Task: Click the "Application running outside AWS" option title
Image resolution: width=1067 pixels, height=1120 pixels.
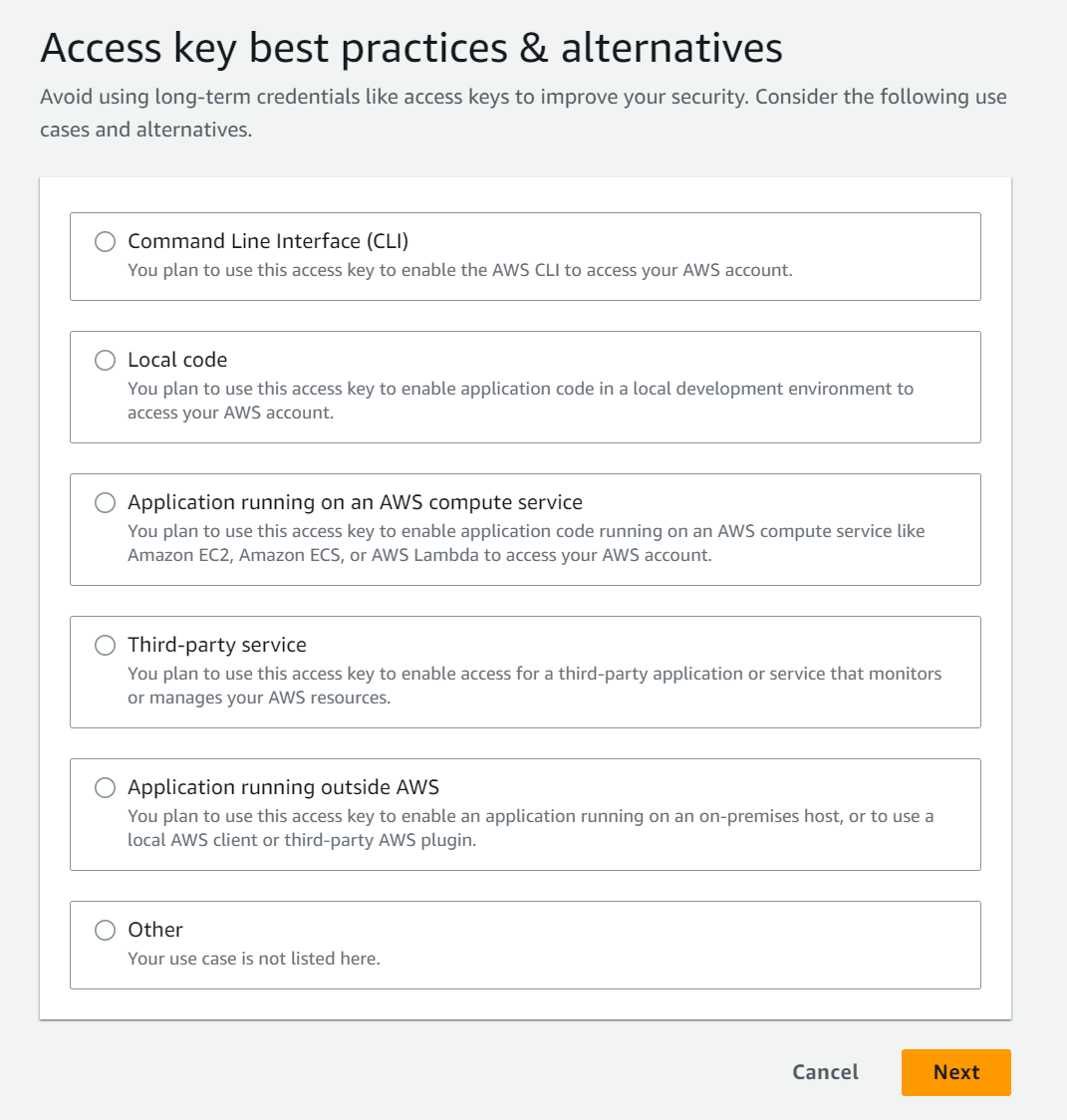Action: click(283, 787)
